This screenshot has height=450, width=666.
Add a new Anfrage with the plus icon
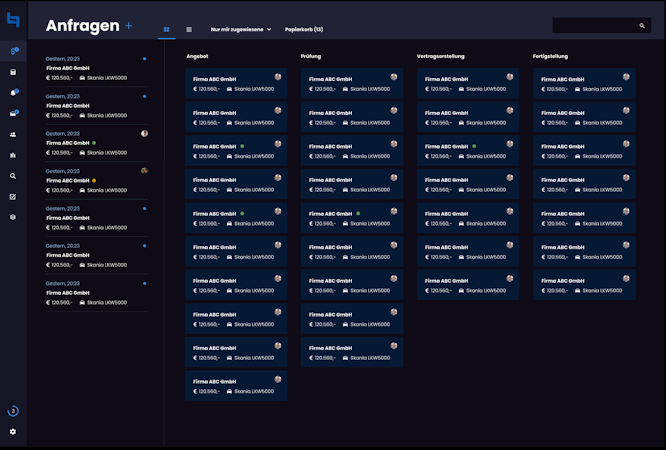[128, 26]
